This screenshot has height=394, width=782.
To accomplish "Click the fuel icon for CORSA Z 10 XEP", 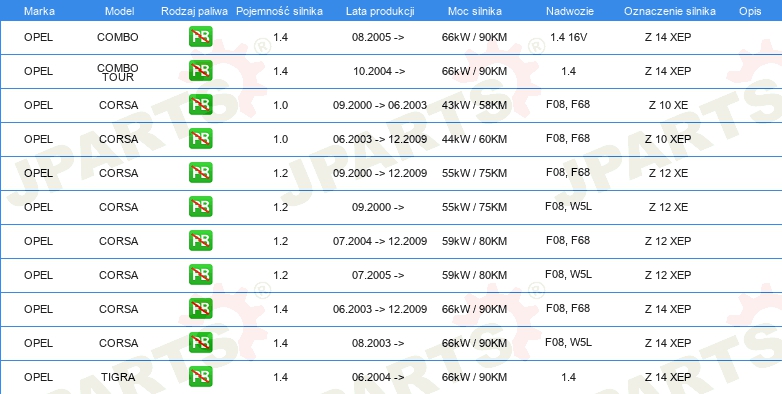I will click(200, 139).
